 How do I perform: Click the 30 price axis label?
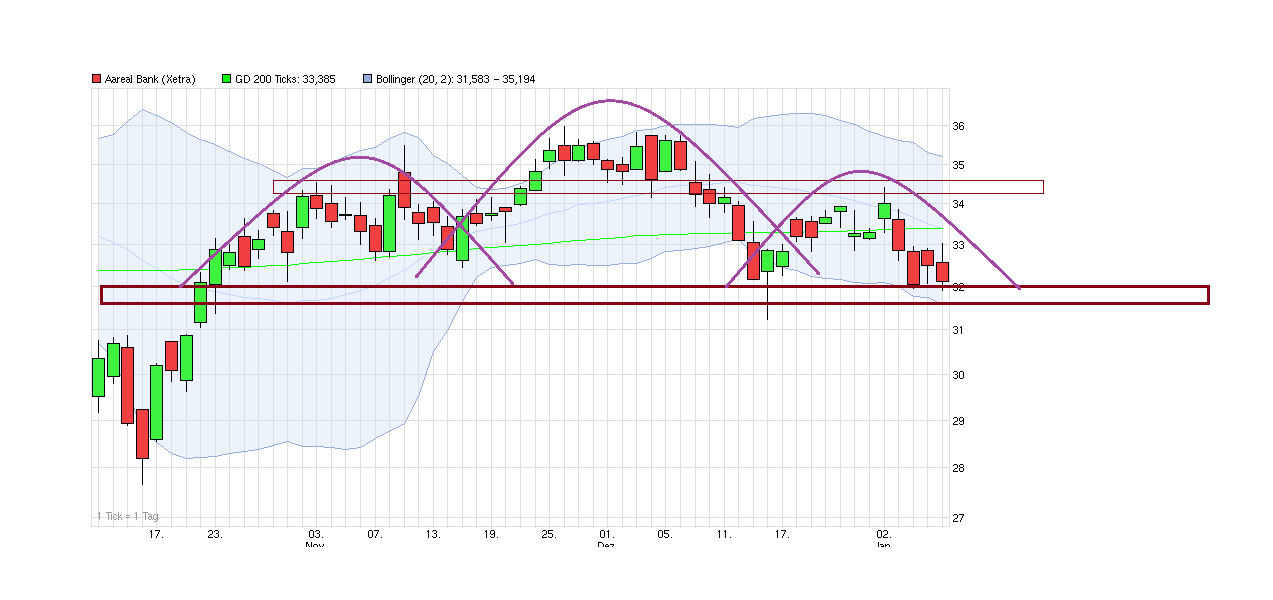point(959,375)
